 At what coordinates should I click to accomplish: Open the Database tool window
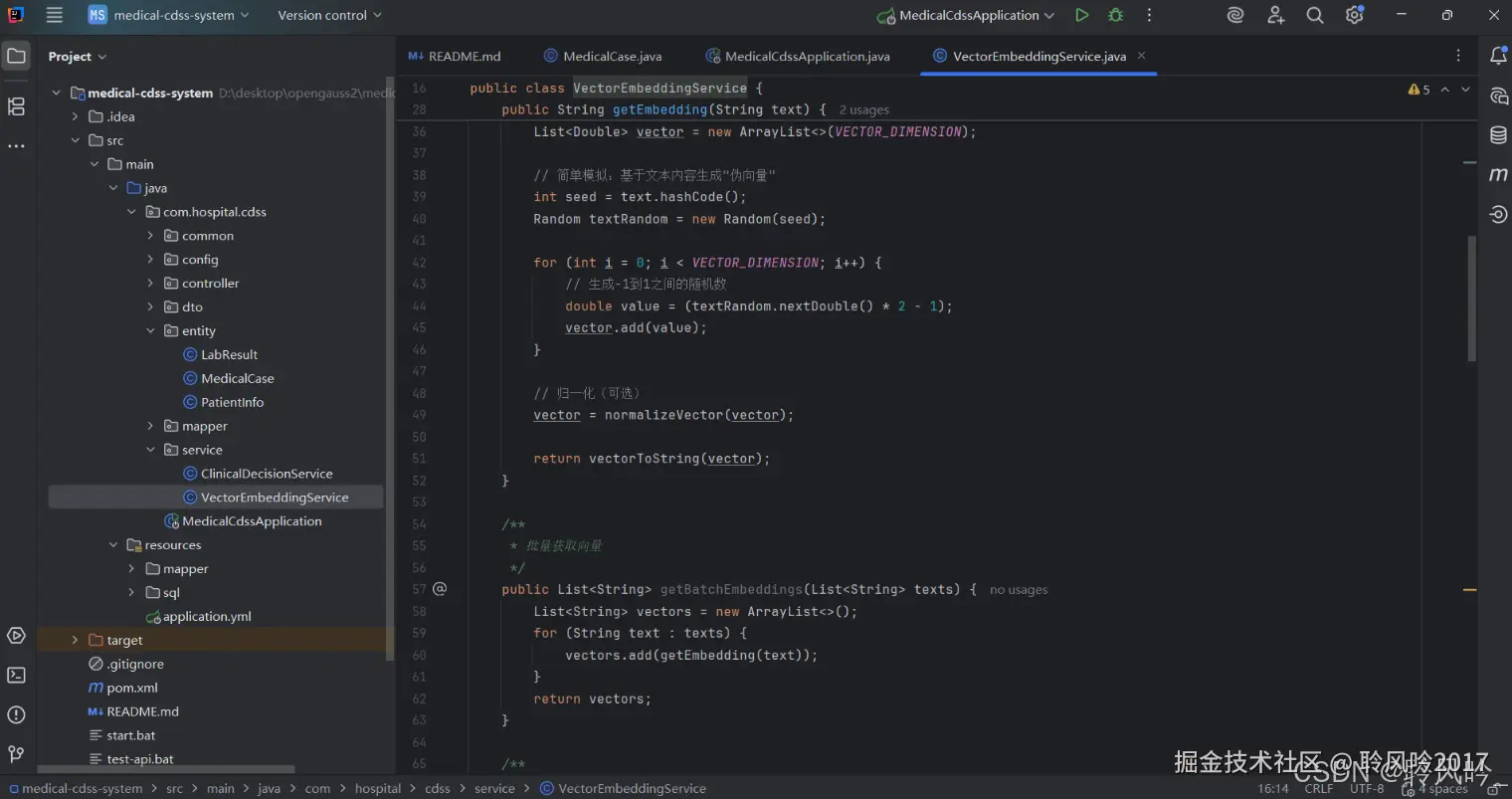pyautogui.click(x=1498, y=135)
